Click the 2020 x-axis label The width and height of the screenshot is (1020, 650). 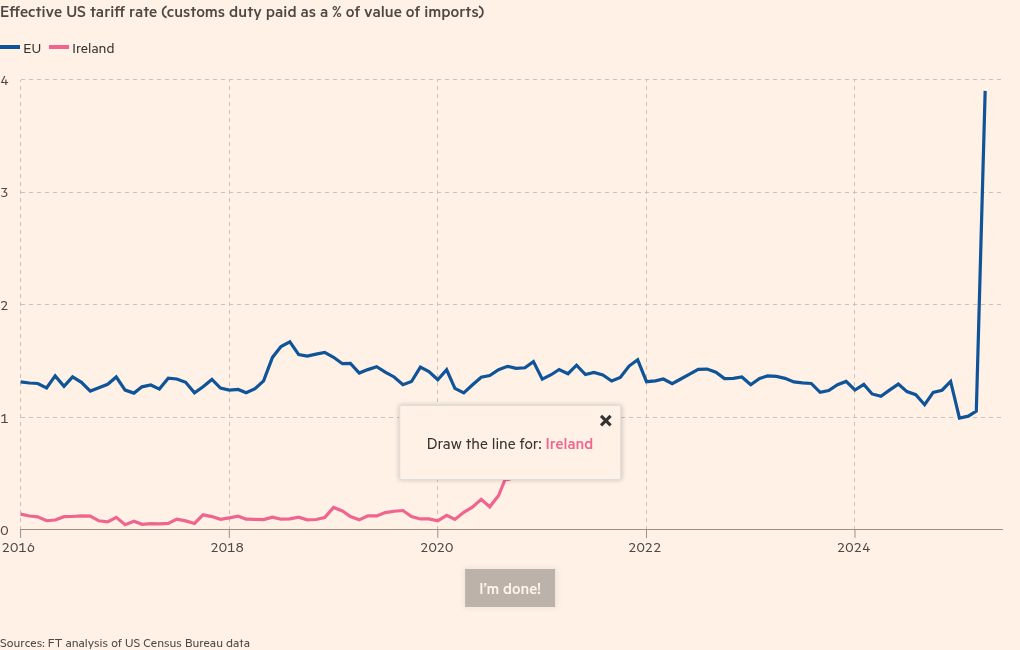436,547
